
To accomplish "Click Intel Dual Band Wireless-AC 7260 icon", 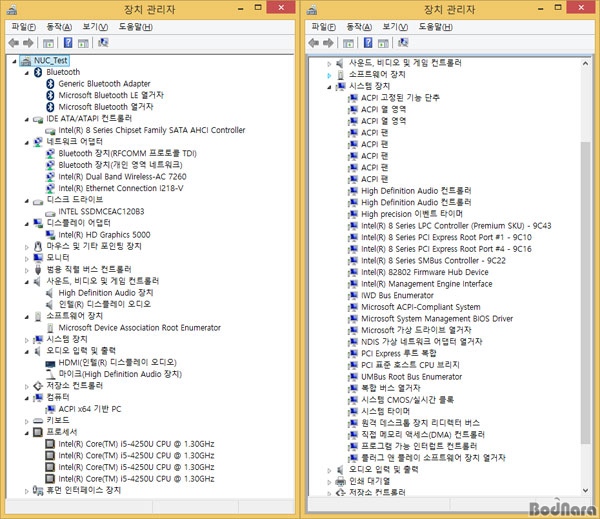I will pyautogui.click(x=50, y=176).
